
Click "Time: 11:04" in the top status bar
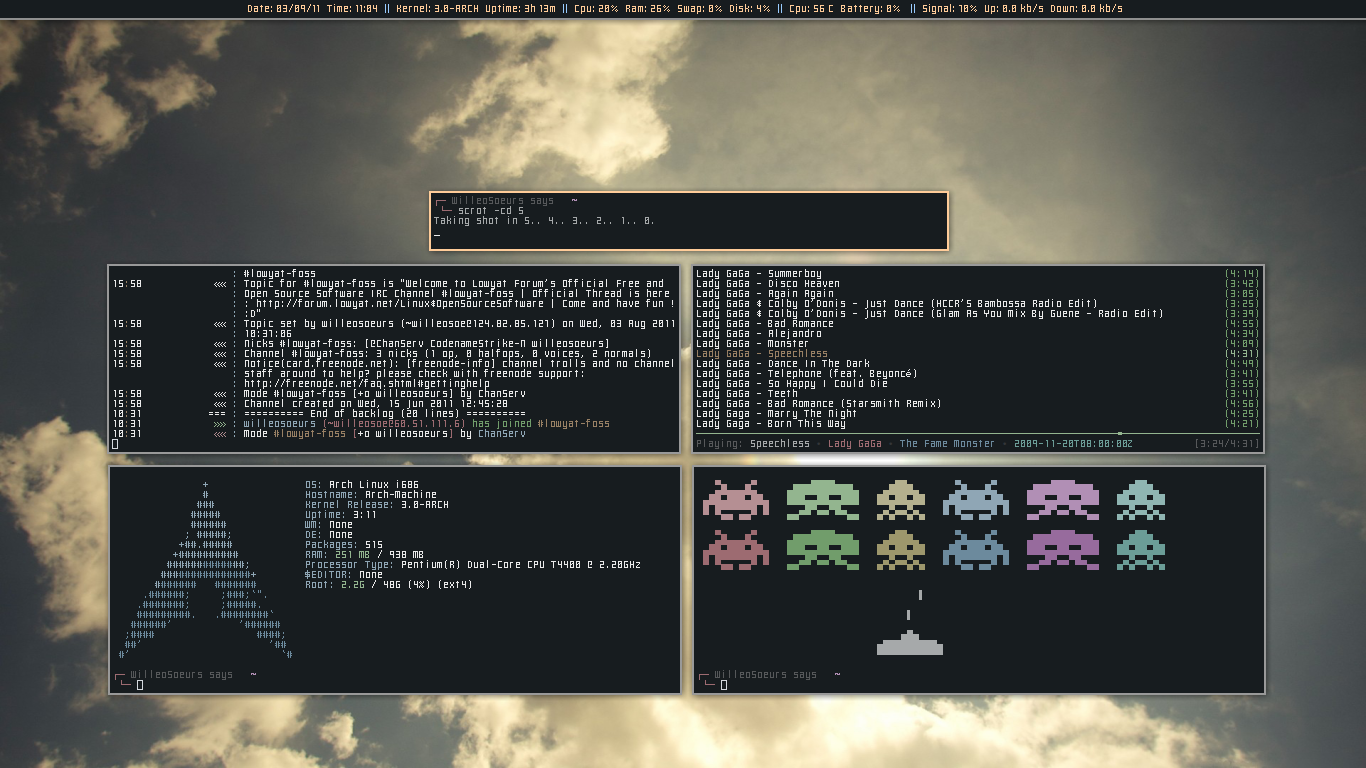tap(352, 9)
